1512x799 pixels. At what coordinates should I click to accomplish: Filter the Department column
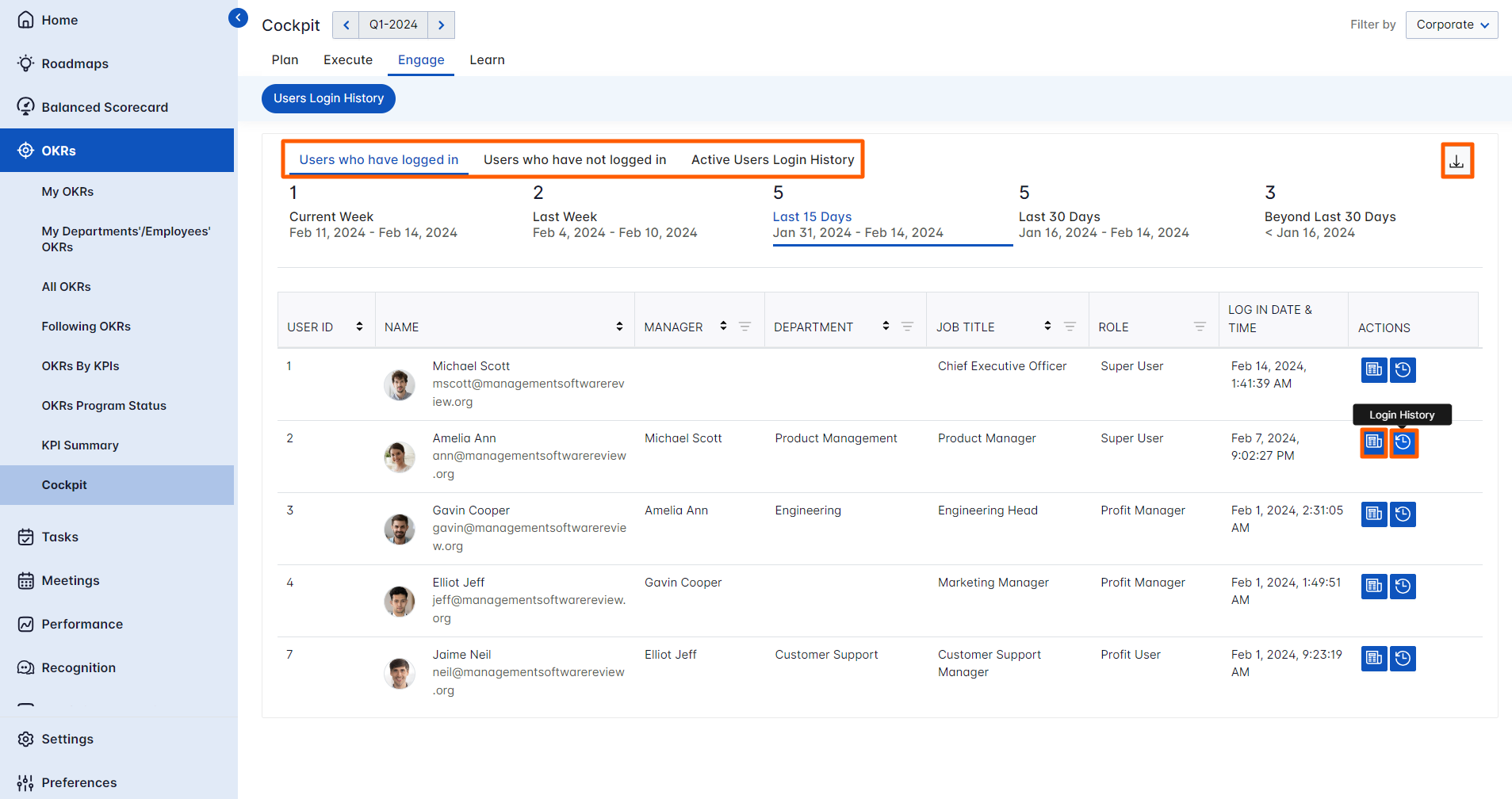tap(907, 327)
